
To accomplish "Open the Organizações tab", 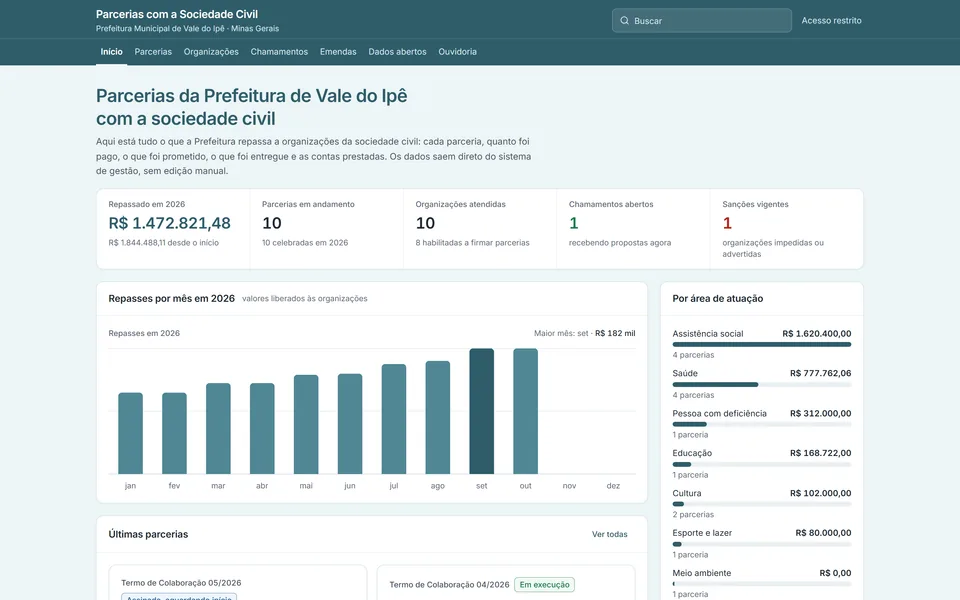I will click(211, 52).
